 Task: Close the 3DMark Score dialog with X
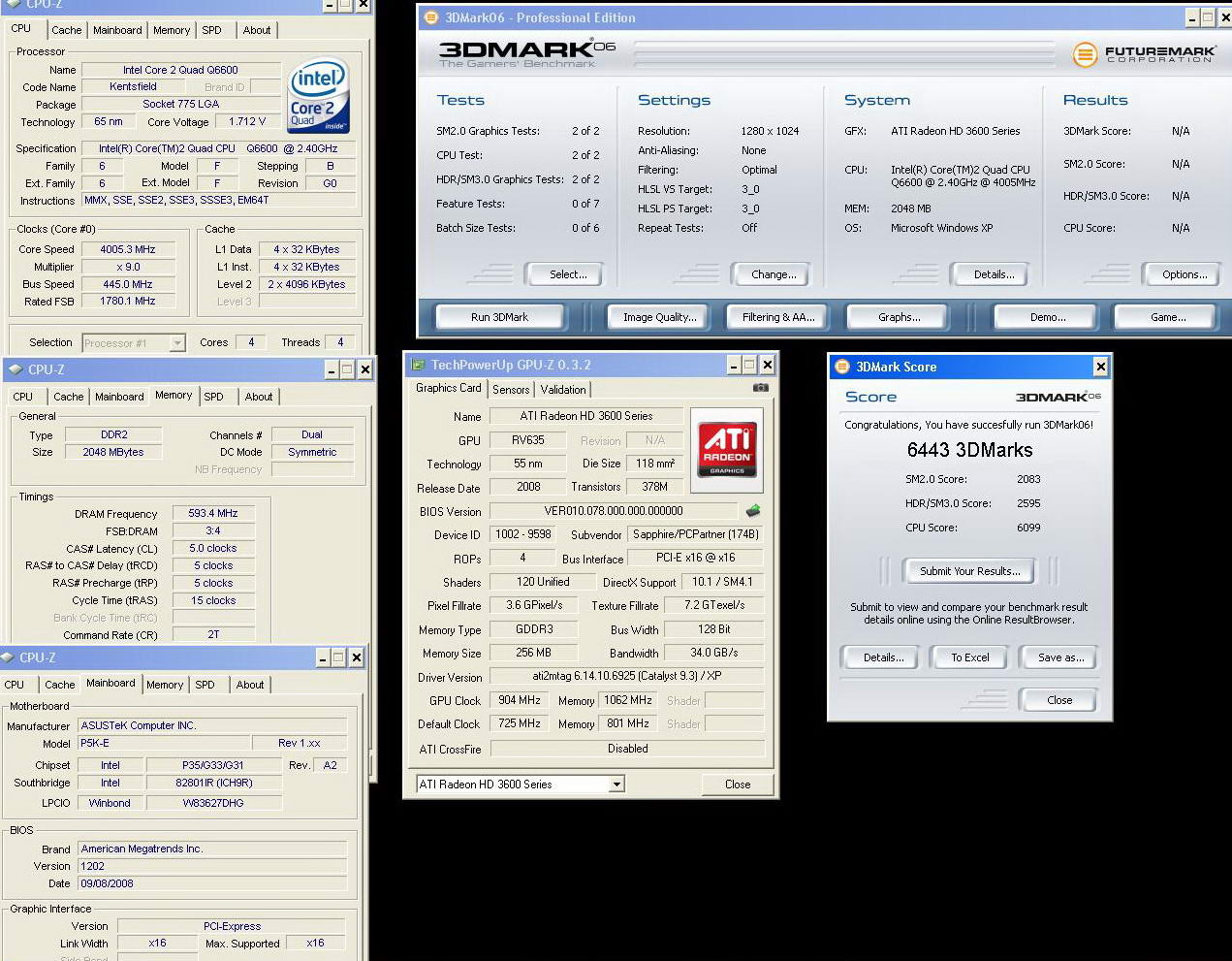[x=1100, y=367]
